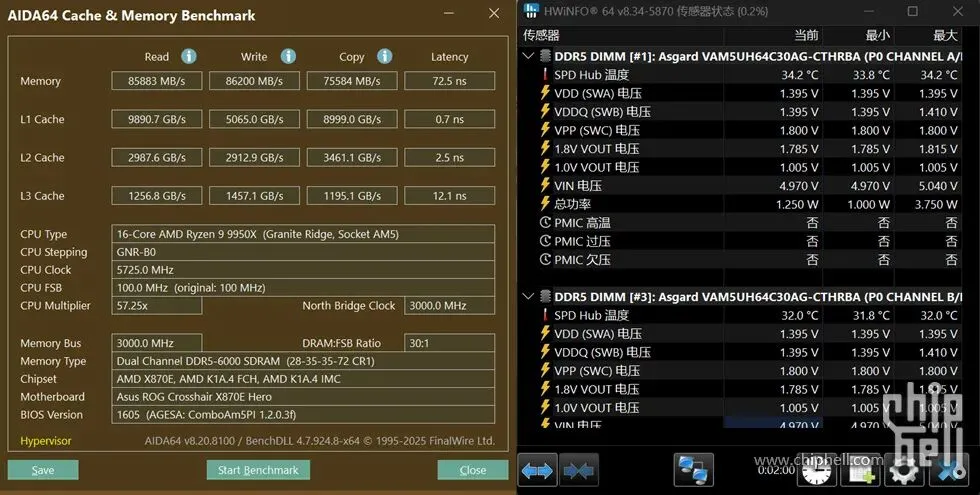980x495 pixels.
Task: Select DIMM #1 总功率 current value 1.250 W
Action: click(x=797, y=204)
